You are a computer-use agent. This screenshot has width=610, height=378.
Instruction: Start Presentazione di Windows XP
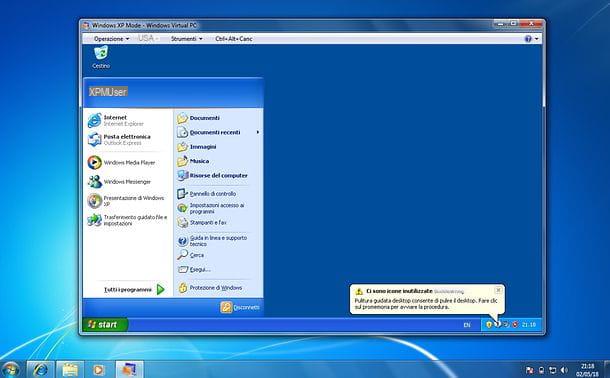click(x=125, y=201)
